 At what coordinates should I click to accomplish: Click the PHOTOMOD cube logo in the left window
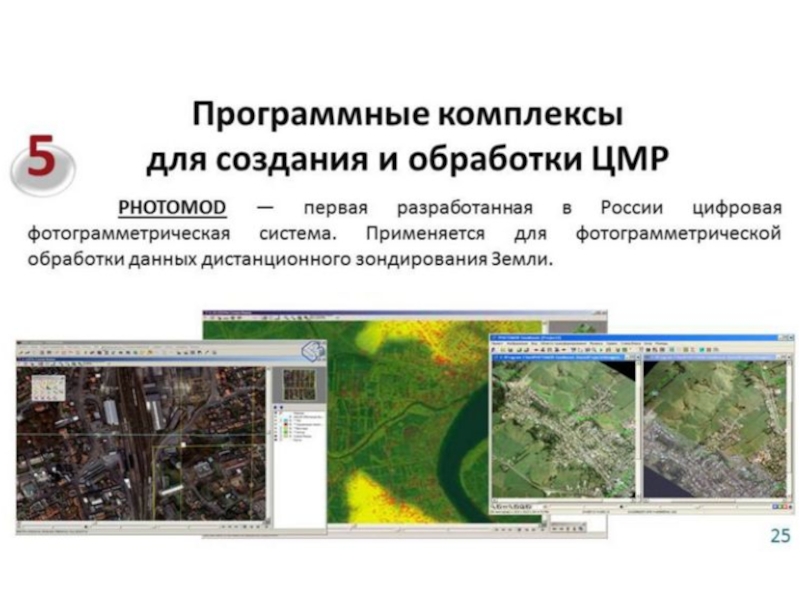313,351
